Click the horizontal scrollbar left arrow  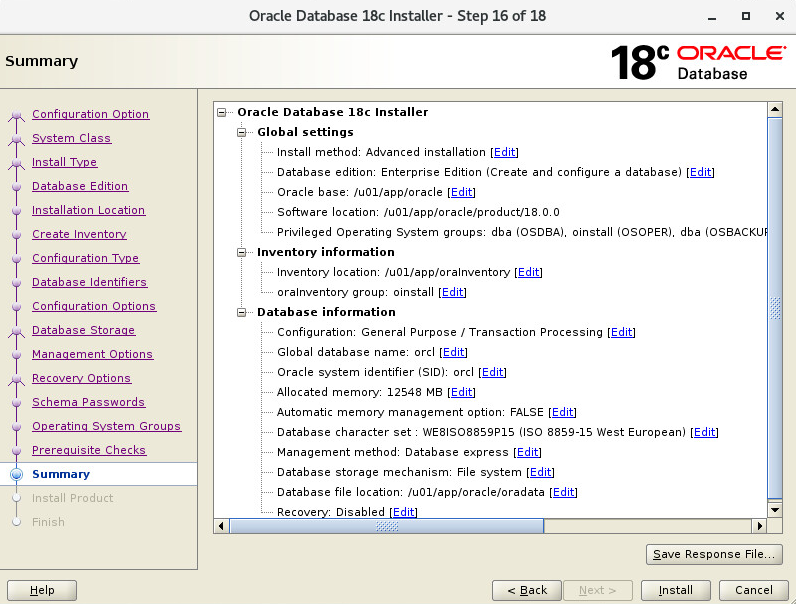click(x=221, y=526)
